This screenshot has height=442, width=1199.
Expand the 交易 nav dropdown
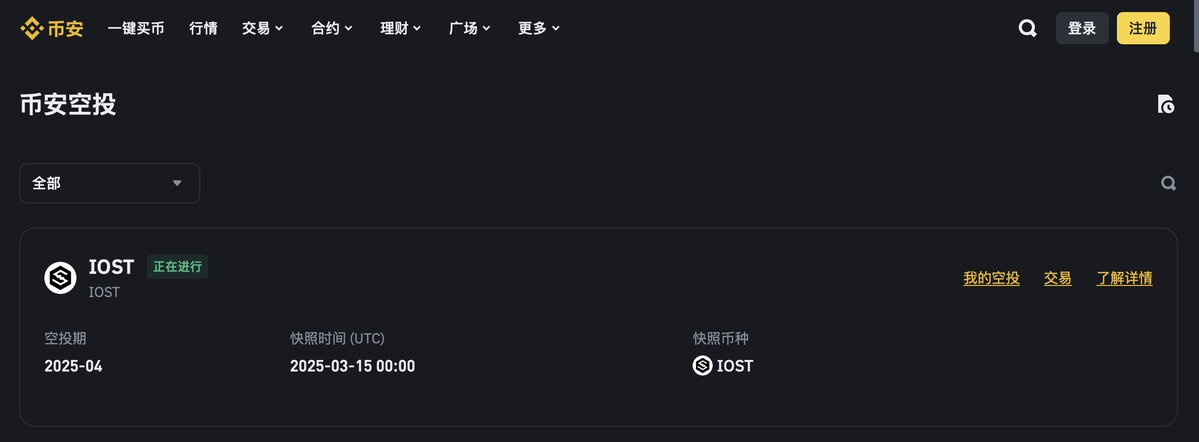point(262,28)
